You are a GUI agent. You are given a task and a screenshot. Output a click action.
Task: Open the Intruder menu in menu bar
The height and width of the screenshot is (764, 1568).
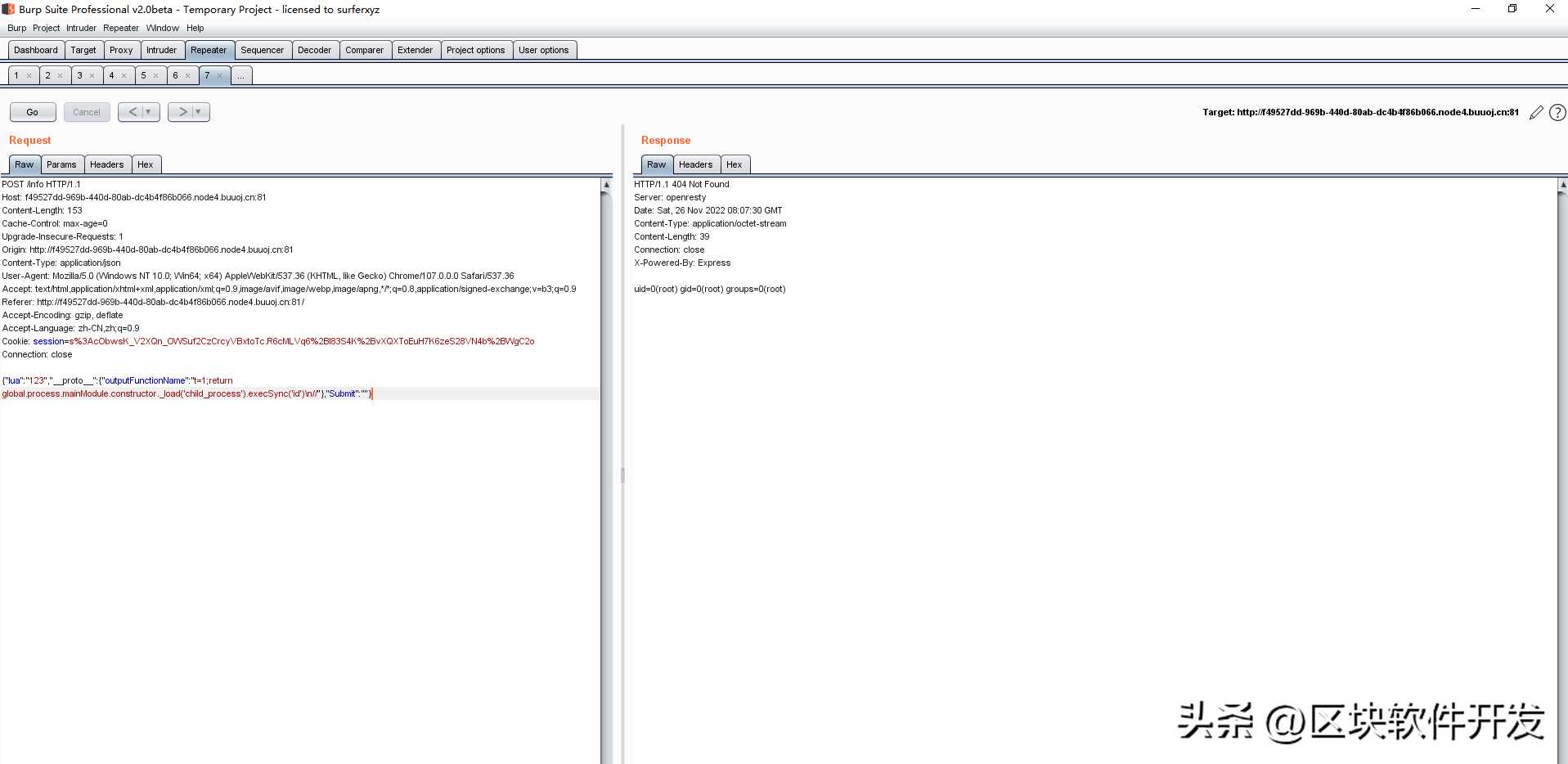(81, 28)
